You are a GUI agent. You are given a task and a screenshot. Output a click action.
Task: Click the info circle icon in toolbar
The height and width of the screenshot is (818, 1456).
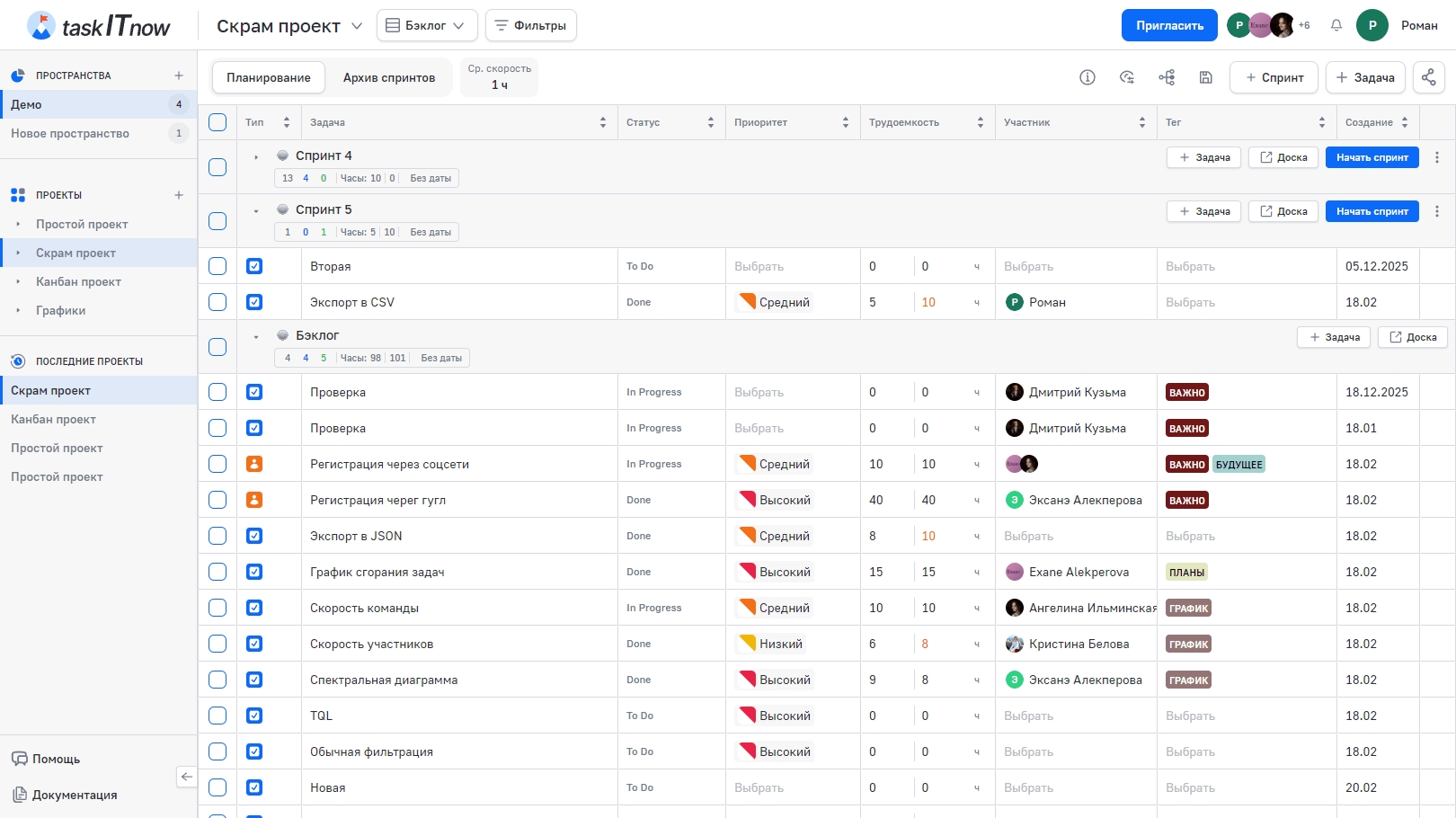click(1088, 77)
